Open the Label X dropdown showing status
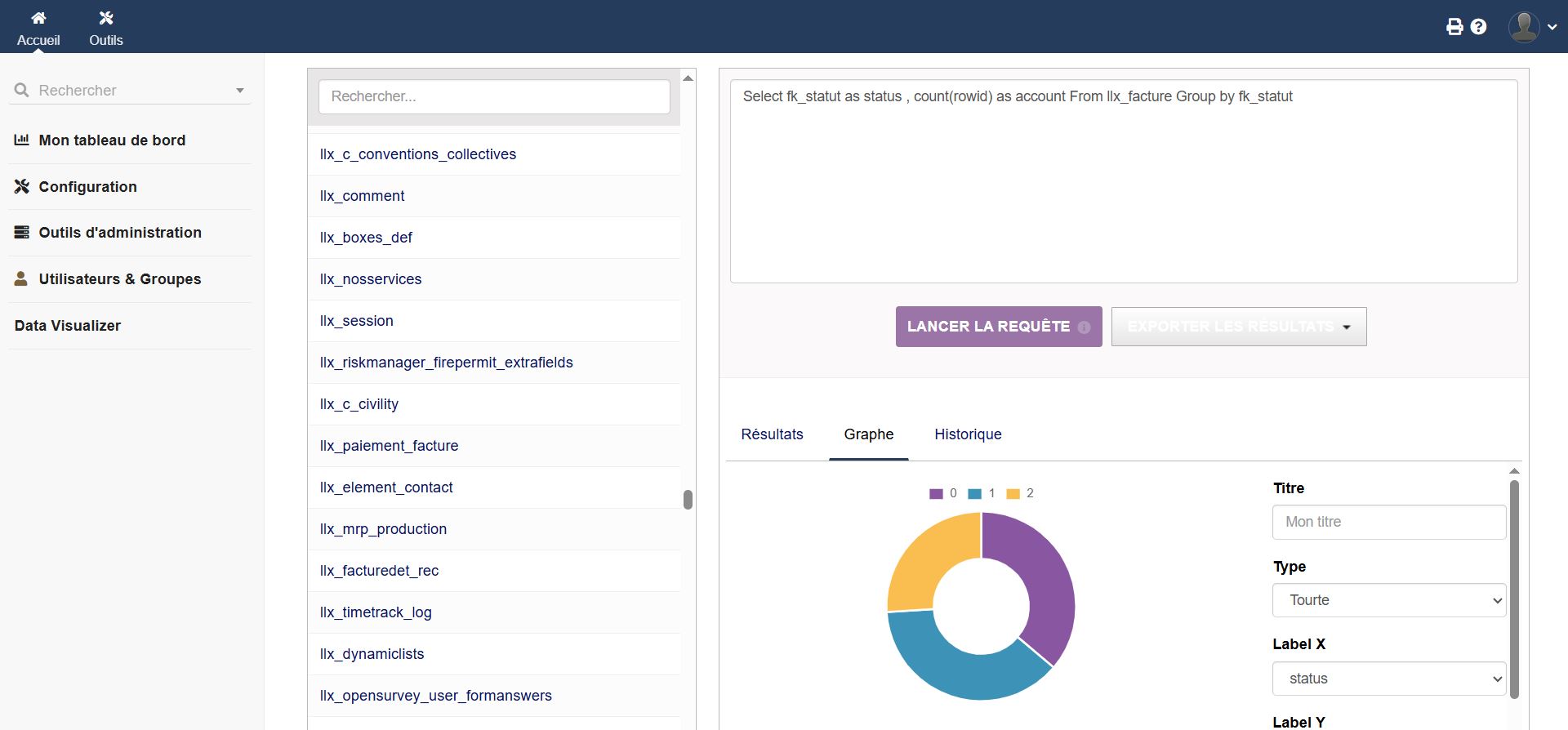Screen dimensions: 1568x730 pyautogui.click(x=1388, y=679)
